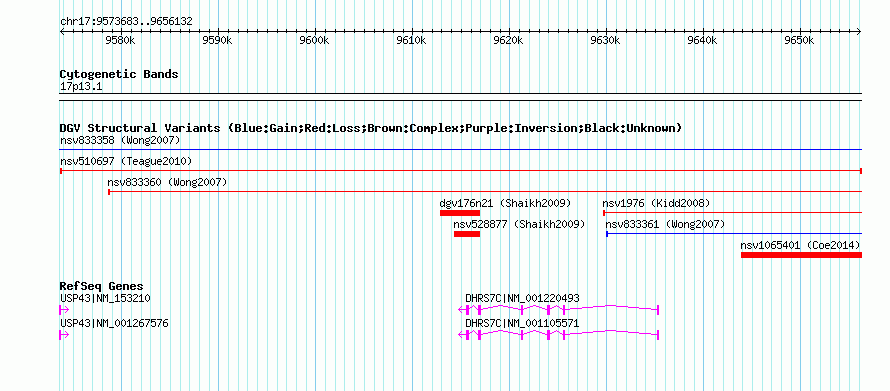This screenshot has height=391, width=890.
Task: Open the nsv833360 (Wong2007) variant label
Action: pos(167,182)
